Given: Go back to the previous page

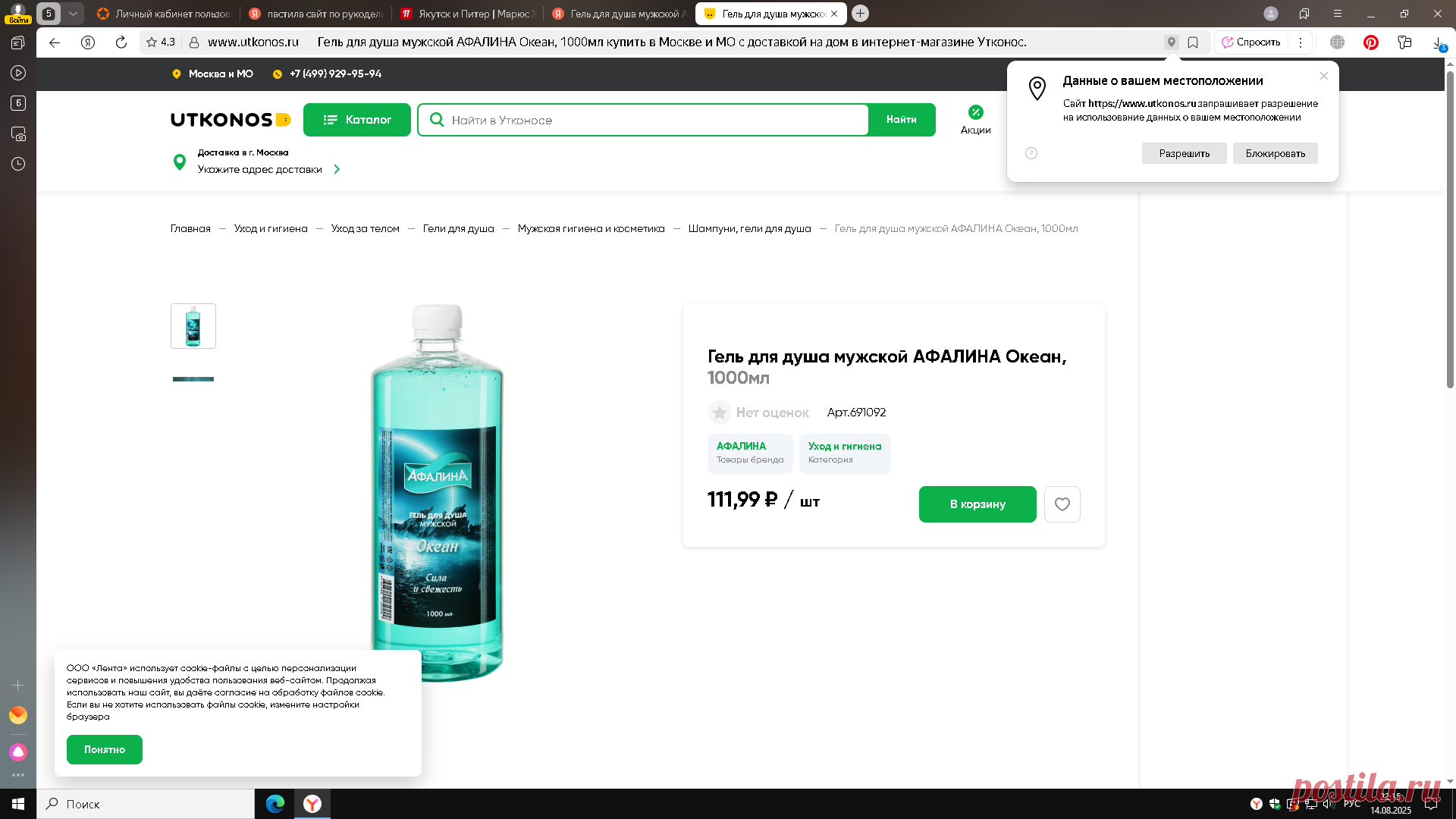Looking at the screenshot, I should [55, 42].
